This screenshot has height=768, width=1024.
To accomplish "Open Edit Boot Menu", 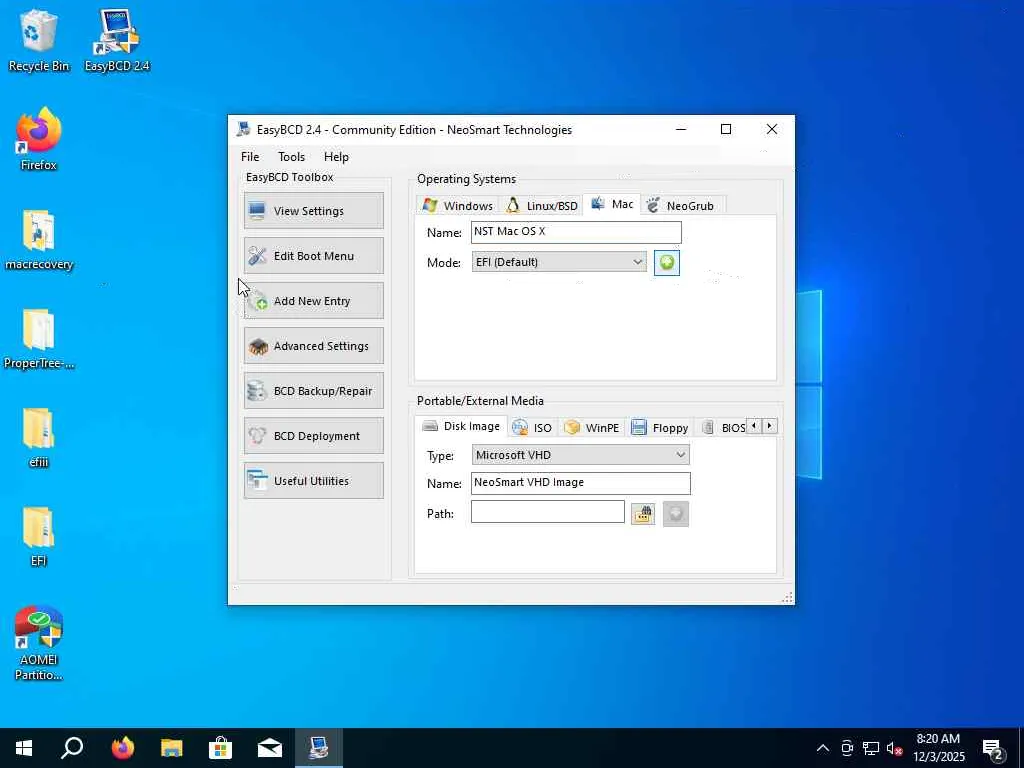I will coord(313,256).
